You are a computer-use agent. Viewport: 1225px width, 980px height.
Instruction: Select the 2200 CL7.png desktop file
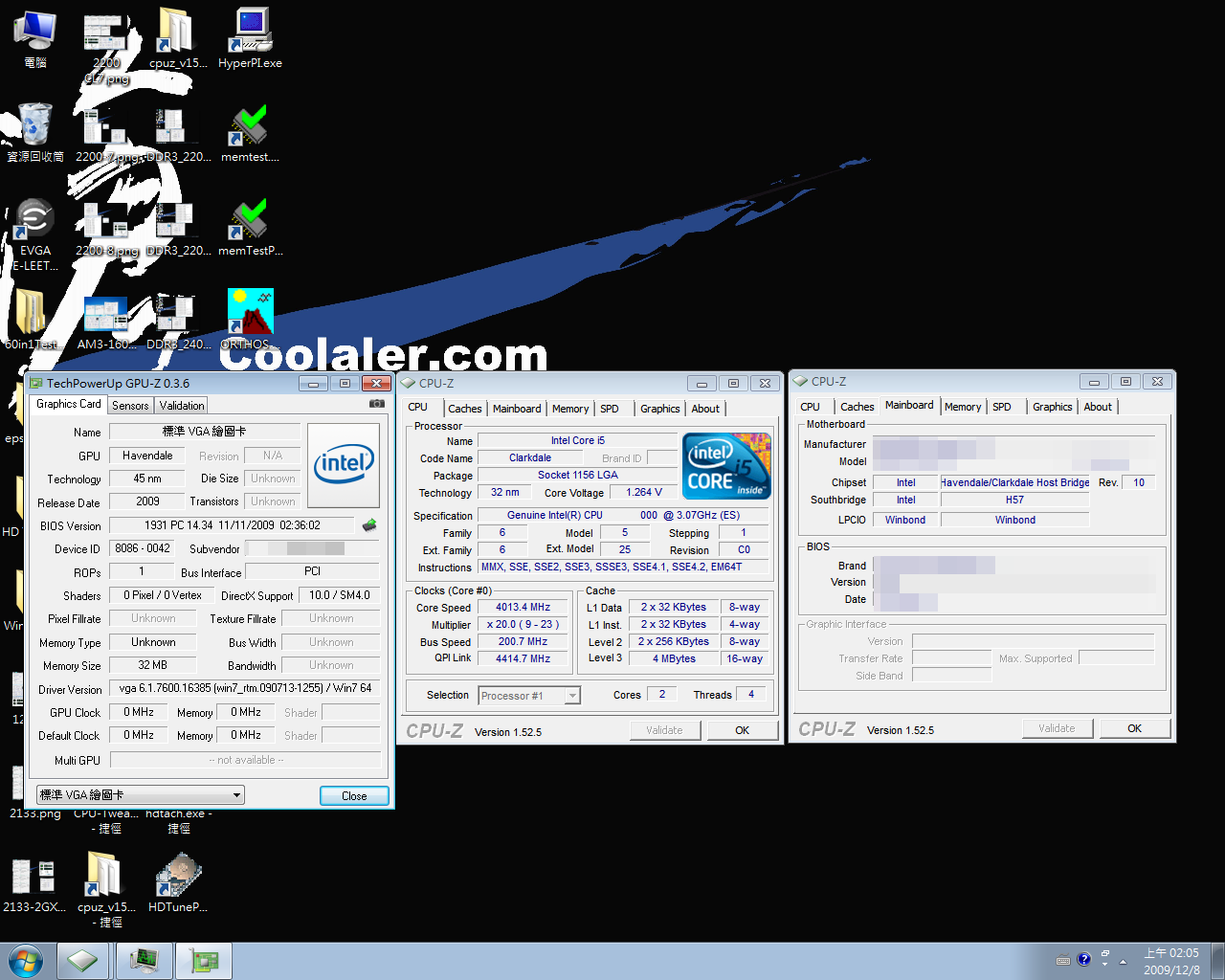(106, 48)
